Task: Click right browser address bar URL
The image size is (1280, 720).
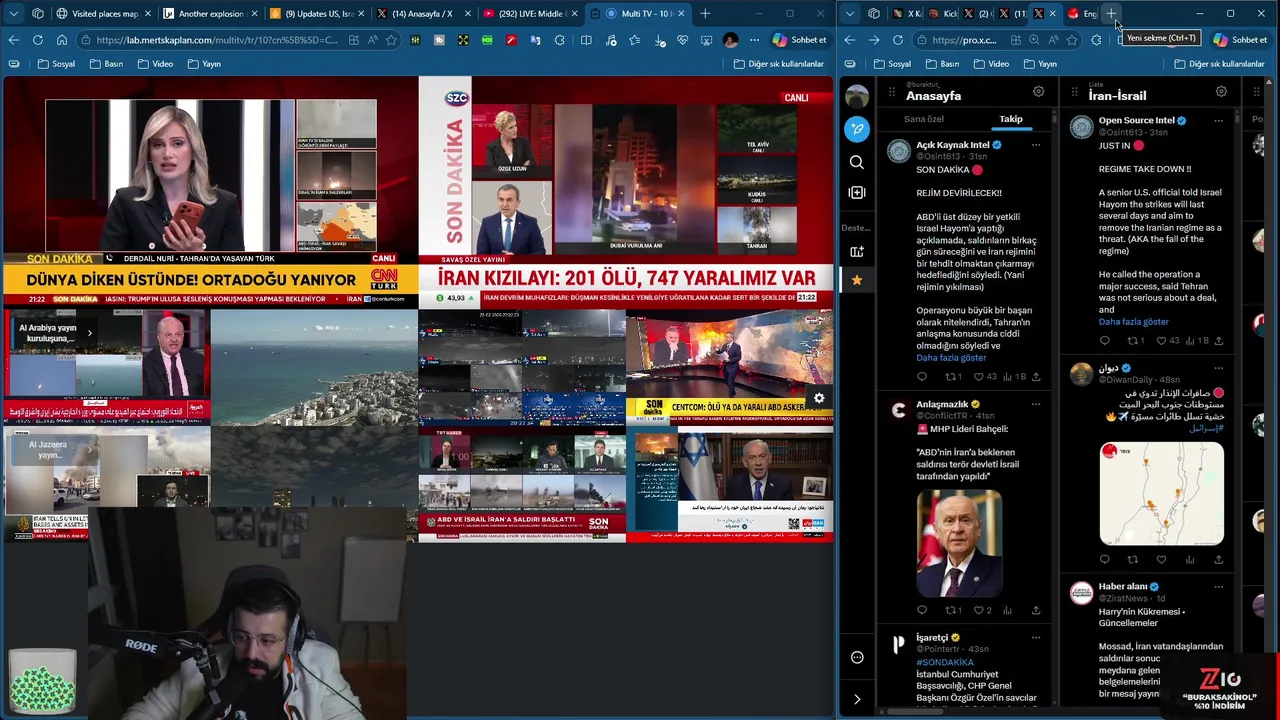Action: tap(964, 40)
